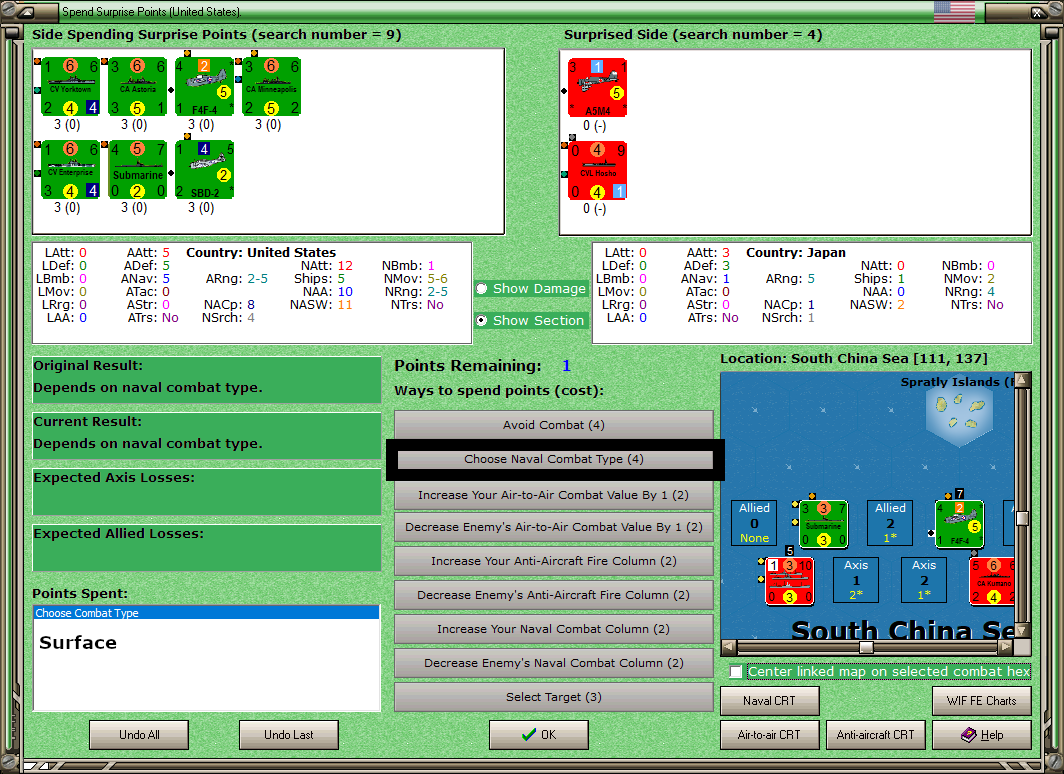Click map scroll down arrow
This screenshot has width=1064, height=774.
point(1022,632)
